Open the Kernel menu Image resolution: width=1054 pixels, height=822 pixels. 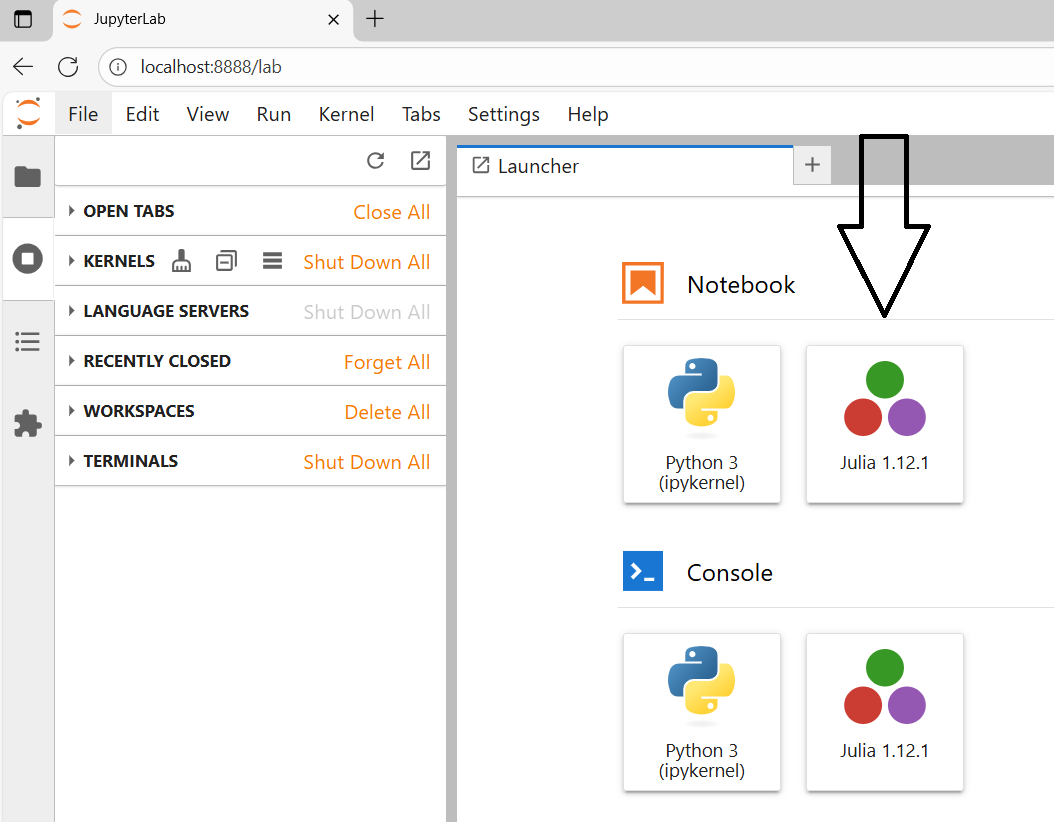coord(346,114)
